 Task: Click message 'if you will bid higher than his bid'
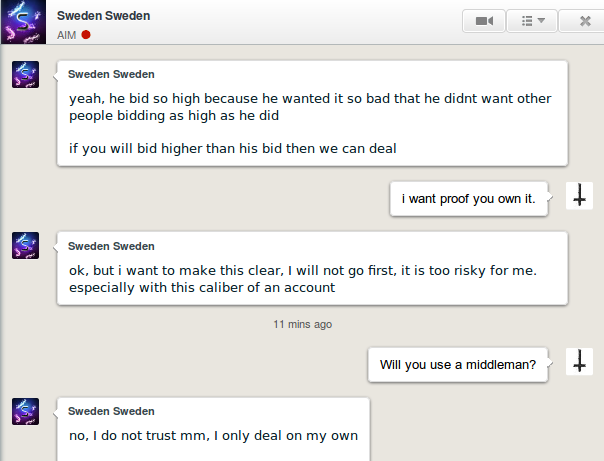(x=233, y=149)
